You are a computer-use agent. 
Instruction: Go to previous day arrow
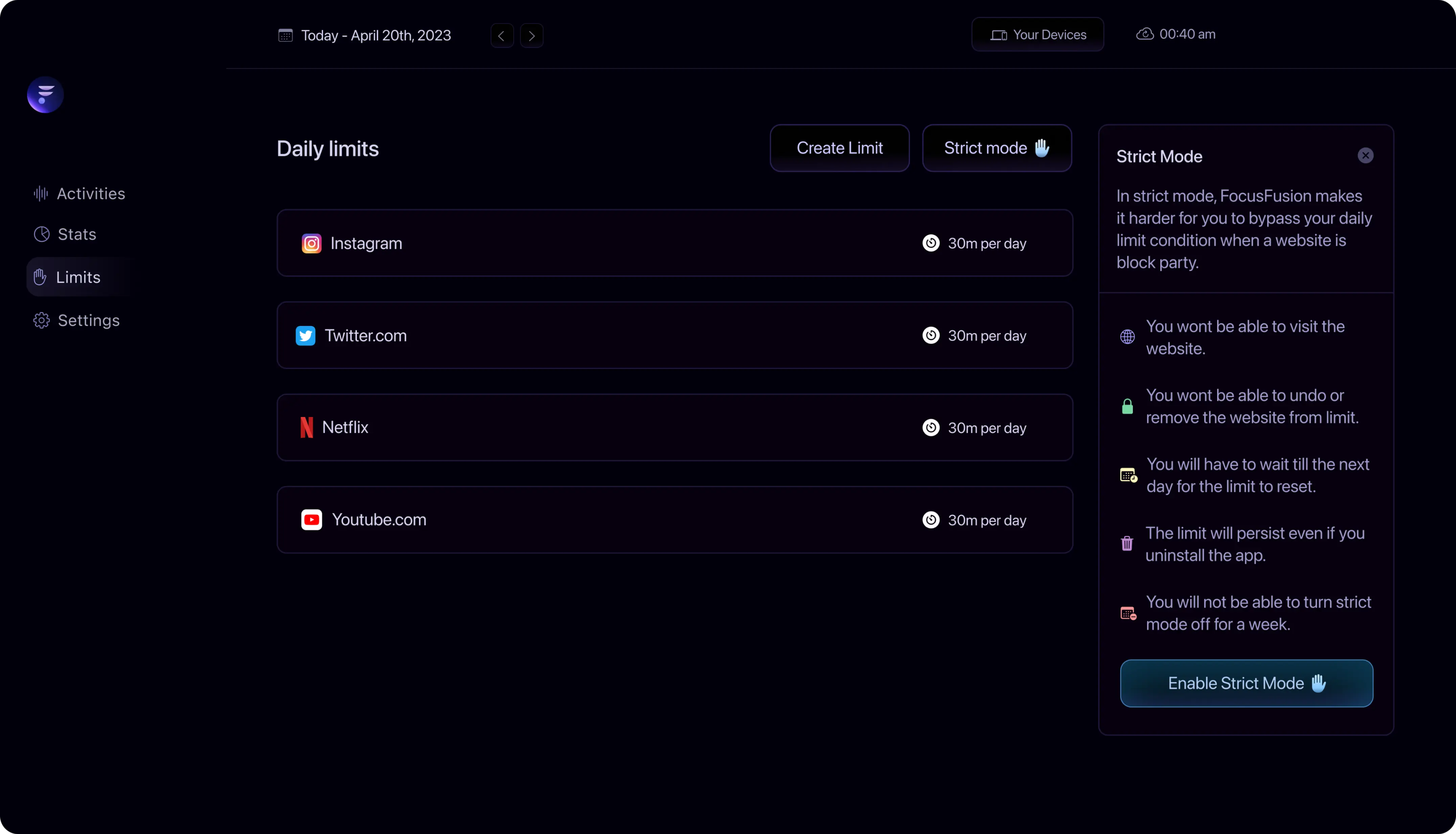click(502, 36)
